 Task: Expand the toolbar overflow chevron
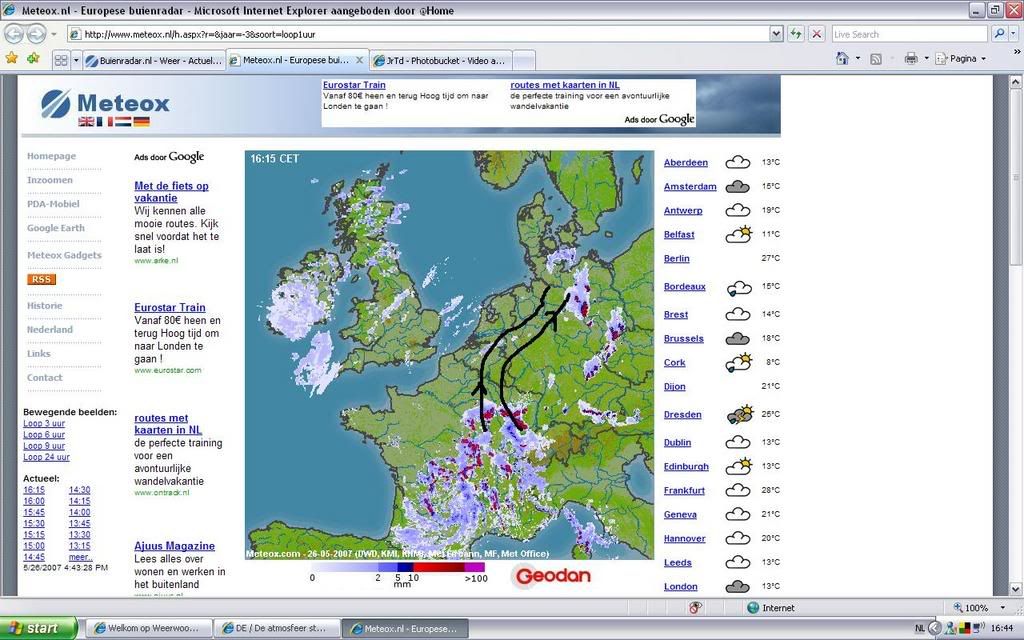tap(1016, 51)
